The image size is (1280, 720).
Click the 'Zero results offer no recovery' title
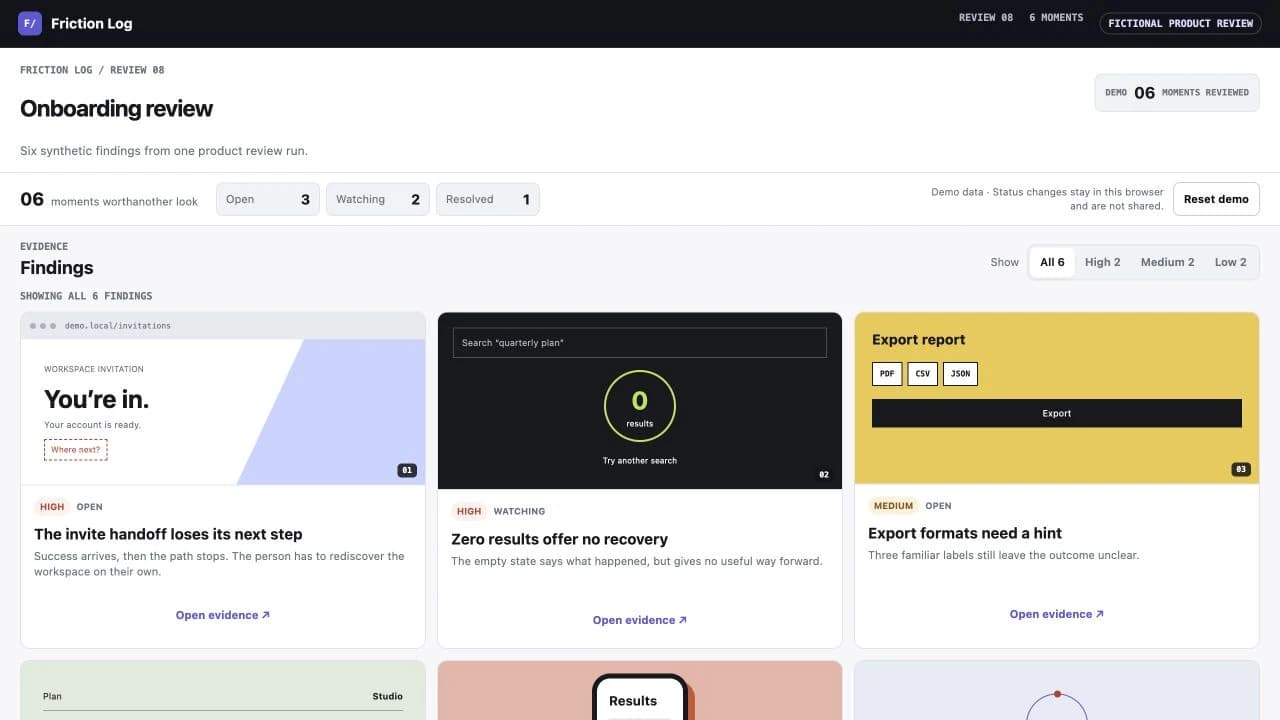tap(559, 539)
